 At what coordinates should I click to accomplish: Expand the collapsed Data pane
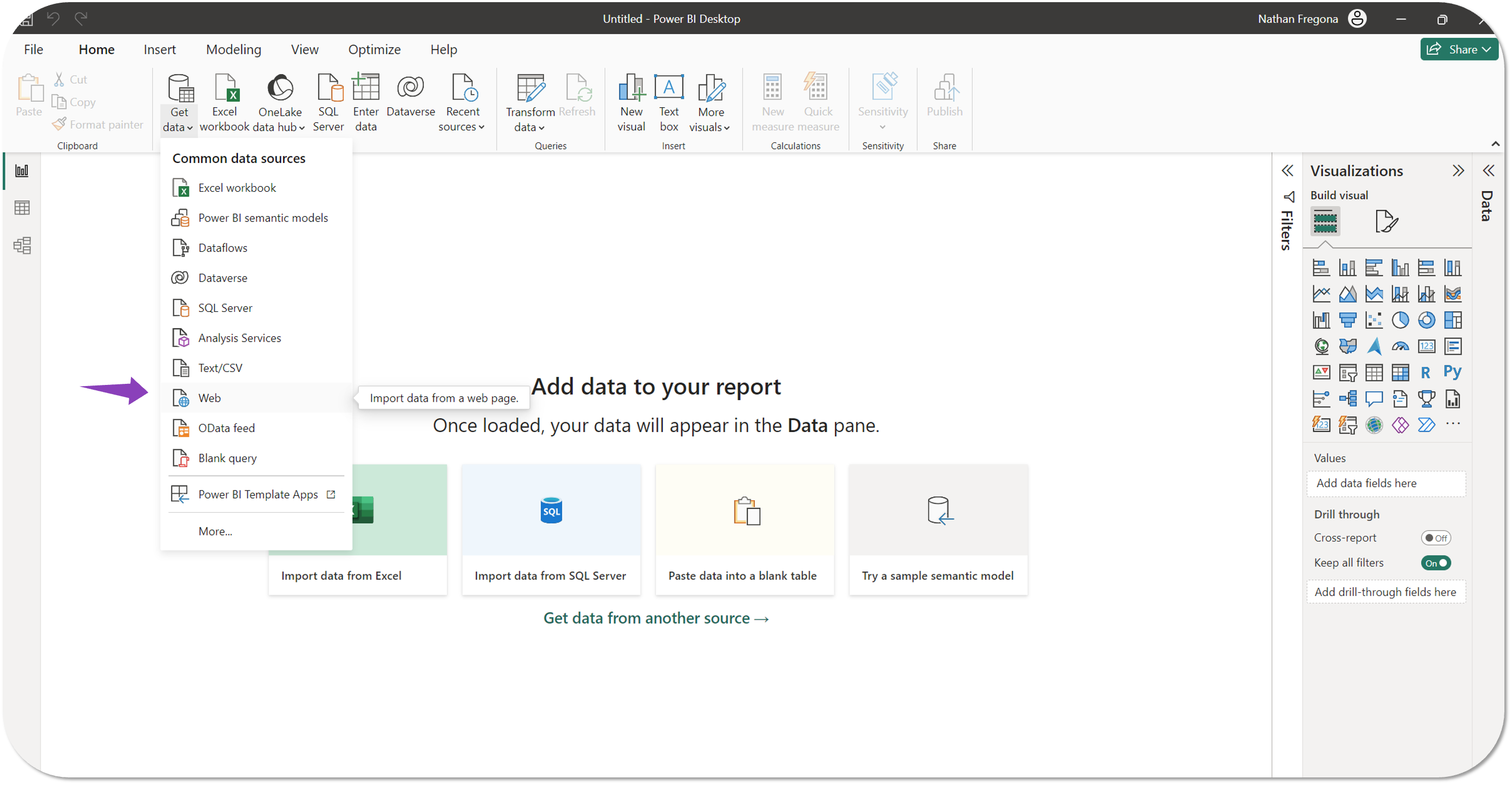[x=1488, y=171]
